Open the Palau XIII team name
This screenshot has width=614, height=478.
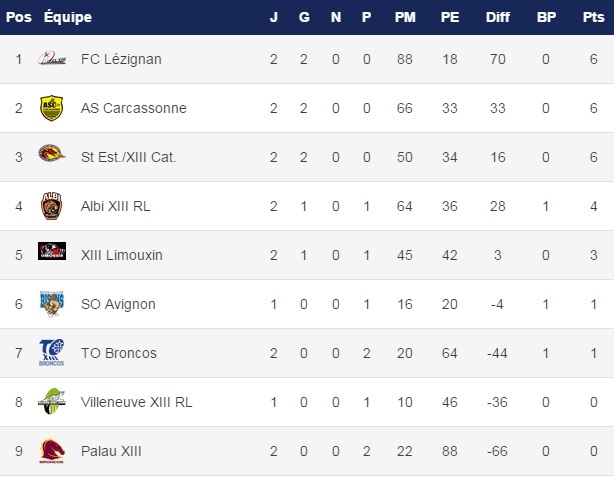click(x=111, y=451)
